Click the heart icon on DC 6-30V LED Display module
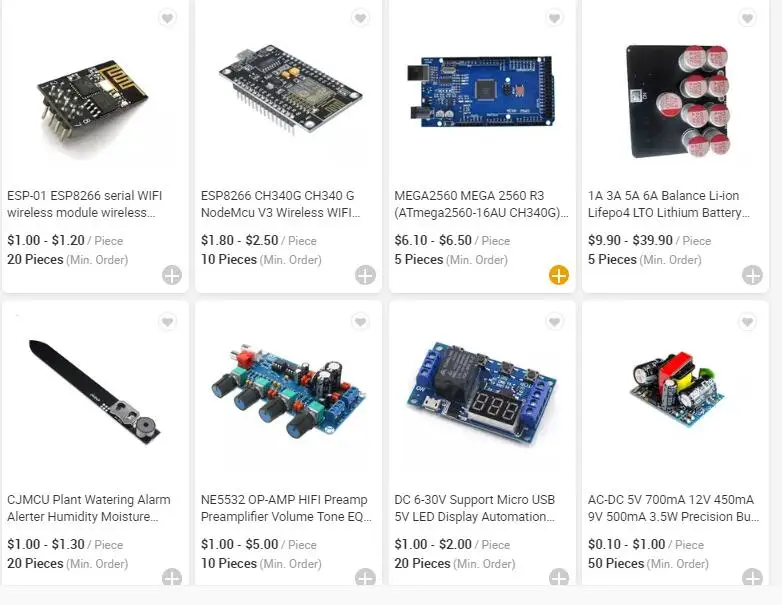 pos(554,322)
